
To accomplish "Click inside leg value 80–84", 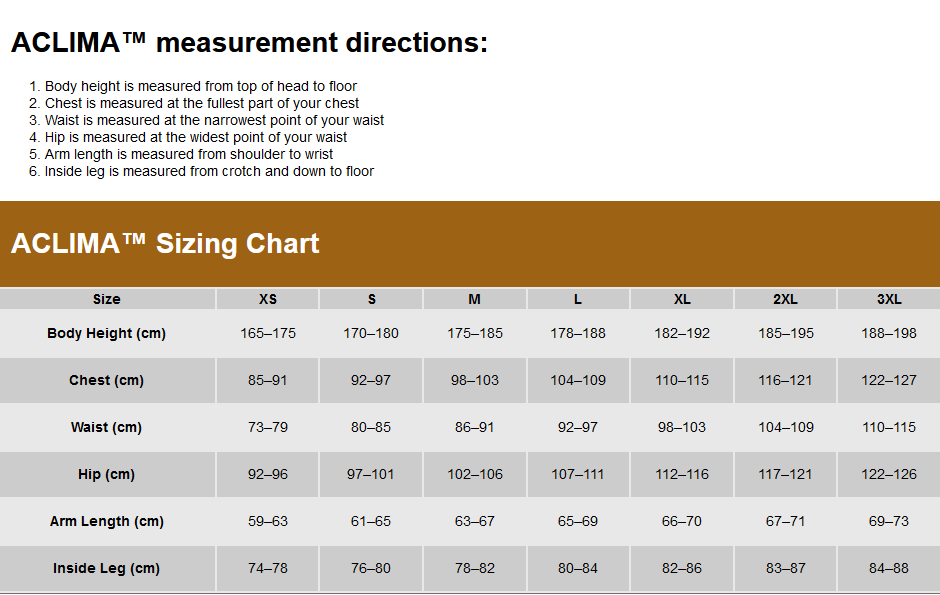I will point(578,568).
